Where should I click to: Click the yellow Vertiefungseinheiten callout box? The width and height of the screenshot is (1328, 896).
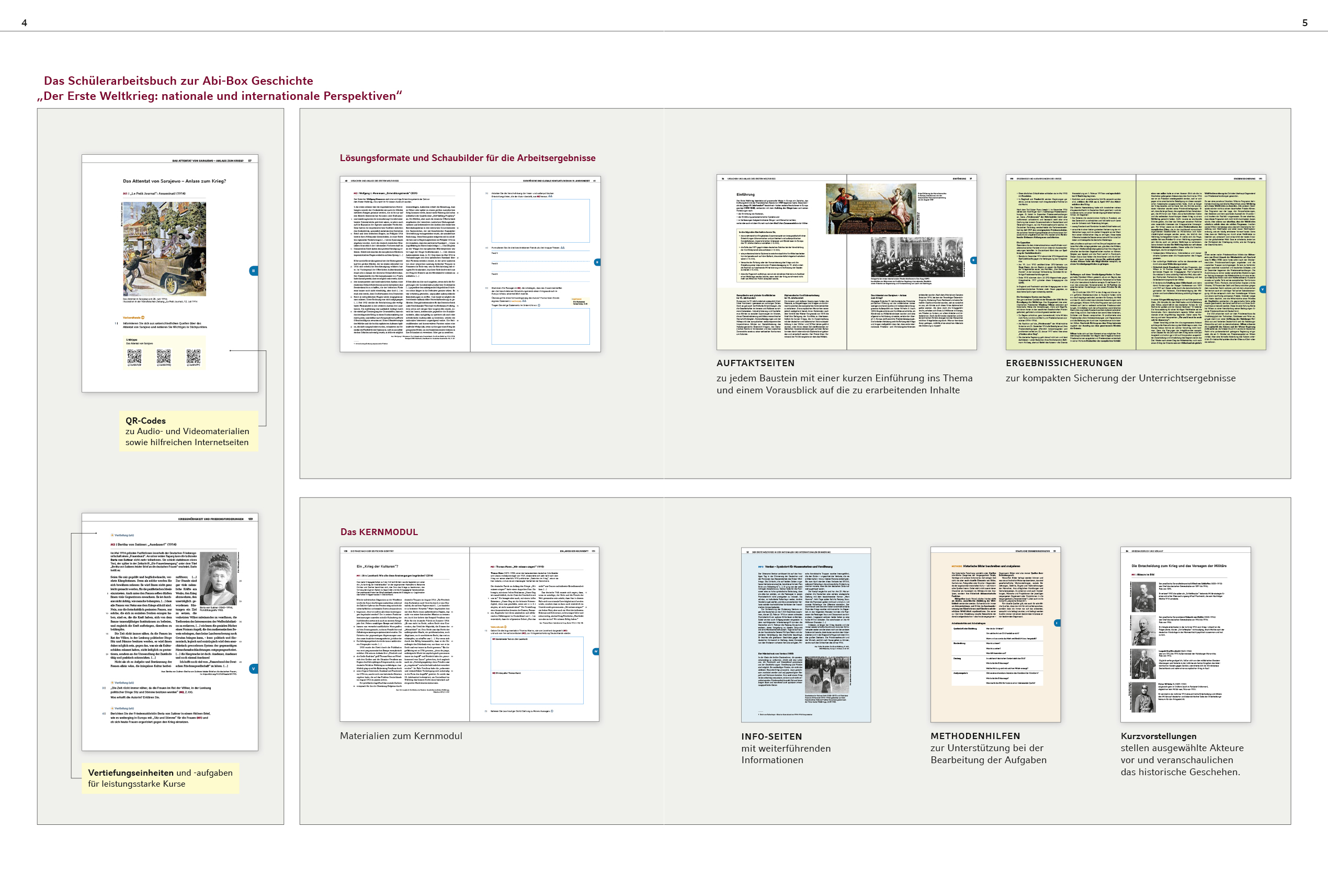[x=160, y=778]
